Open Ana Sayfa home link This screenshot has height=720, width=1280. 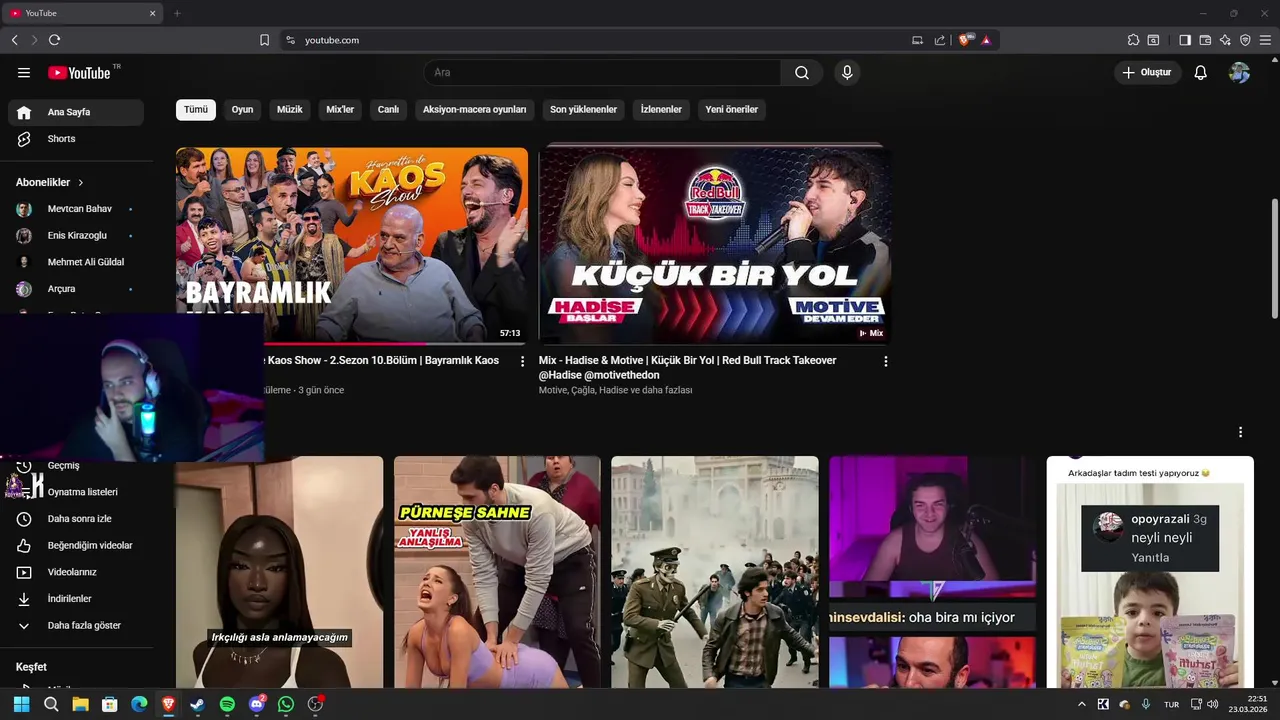[x=75, y=112]
